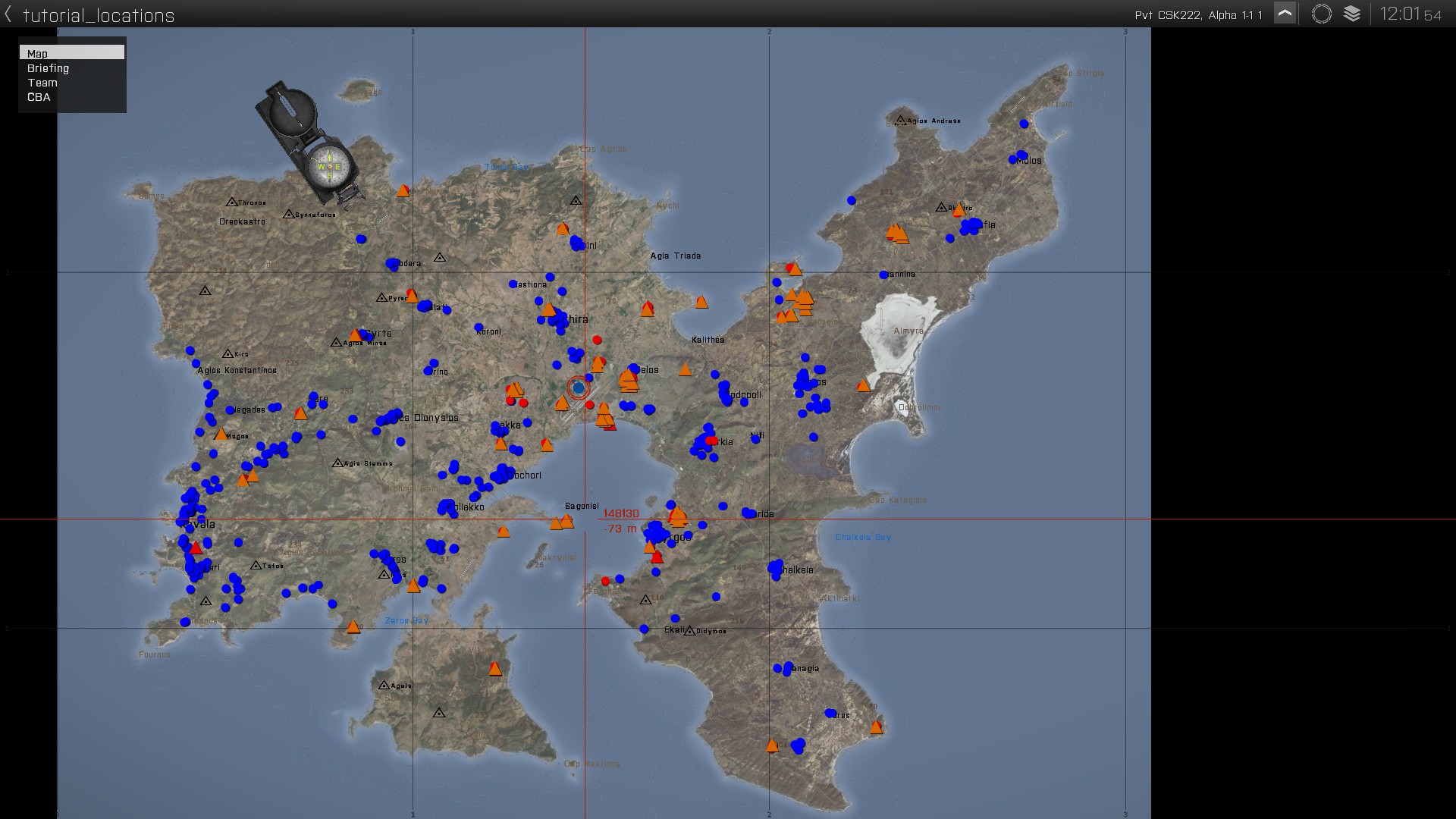Toggle the map textures layers icon
Screen dimensions: 1456x819
1352,14
